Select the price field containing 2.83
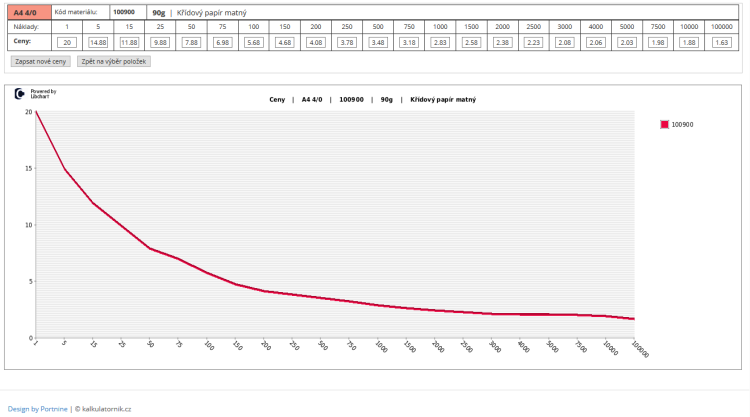Image resolution: width=750 pixels, height=417 pixels. click(x=440, y=43)
